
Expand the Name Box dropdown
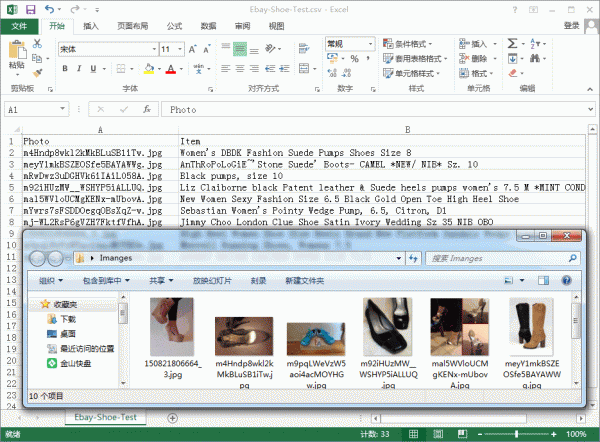62,109
